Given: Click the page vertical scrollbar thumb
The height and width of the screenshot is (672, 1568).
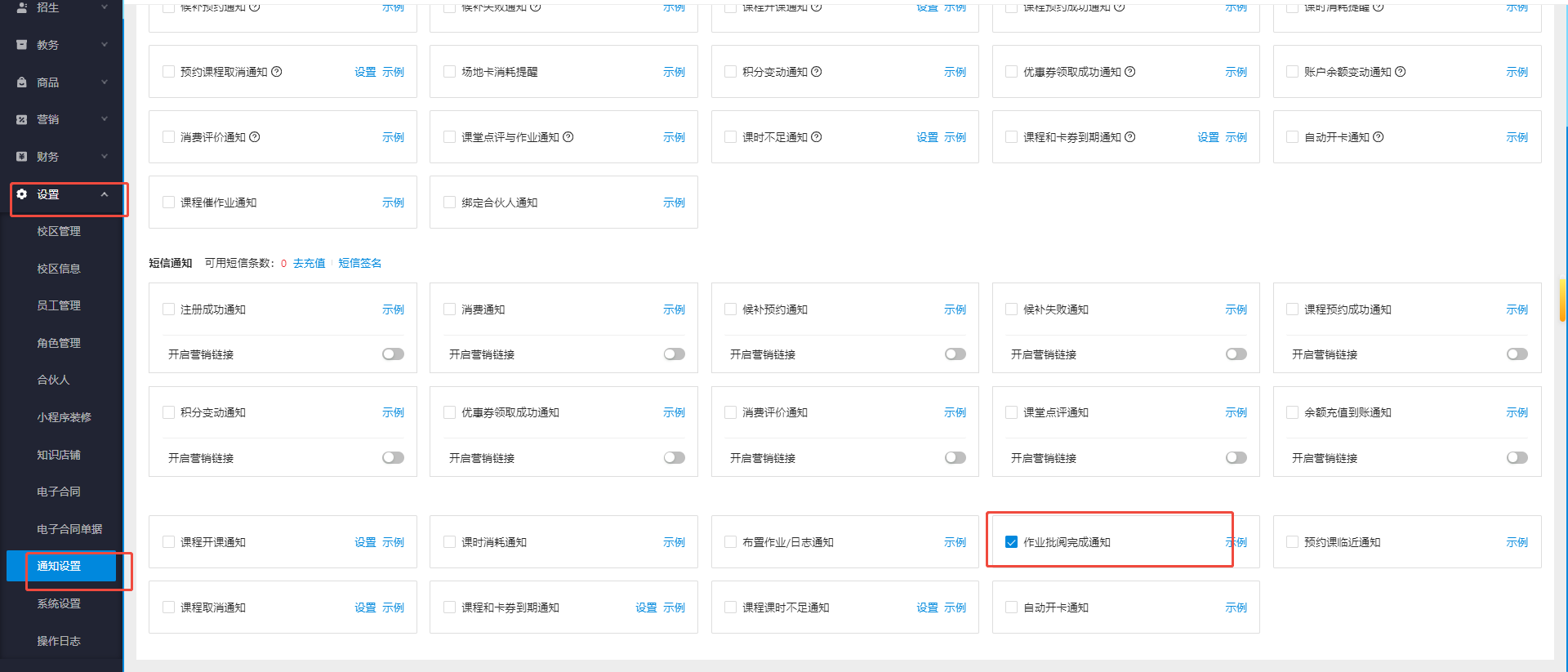Looking at the screenshot, I should coord(1562,300).
